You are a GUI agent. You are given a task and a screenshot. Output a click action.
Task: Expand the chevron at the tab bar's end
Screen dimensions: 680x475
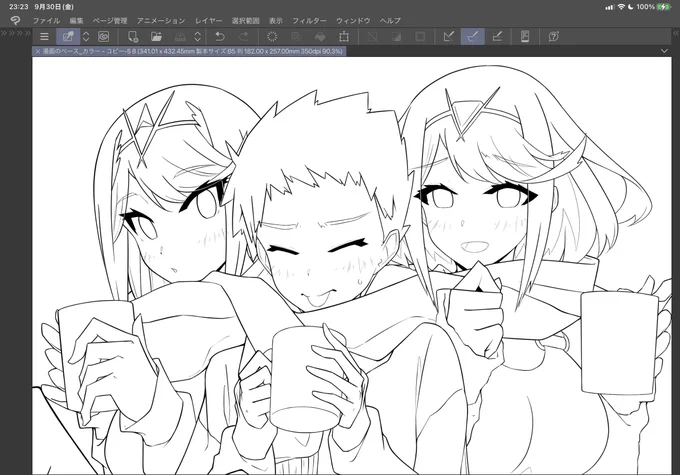click(x=664, y=51)
